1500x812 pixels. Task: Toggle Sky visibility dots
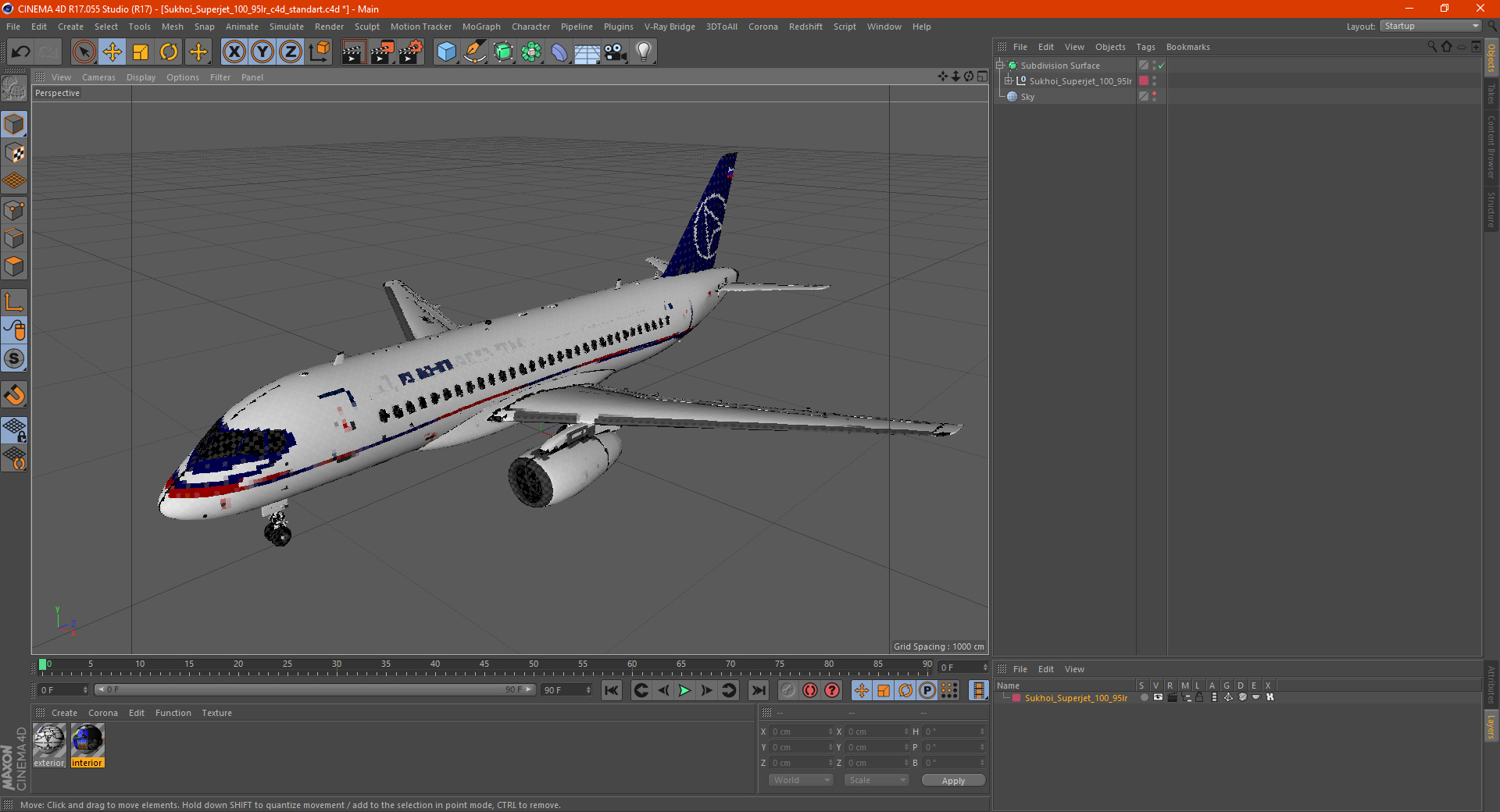pos(1154,97)
